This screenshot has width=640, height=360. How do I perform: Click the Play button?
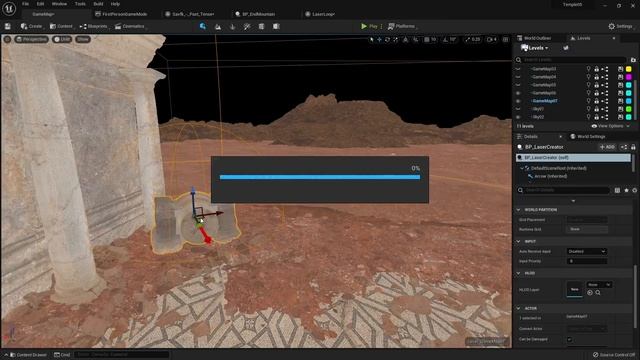(369, 27)
